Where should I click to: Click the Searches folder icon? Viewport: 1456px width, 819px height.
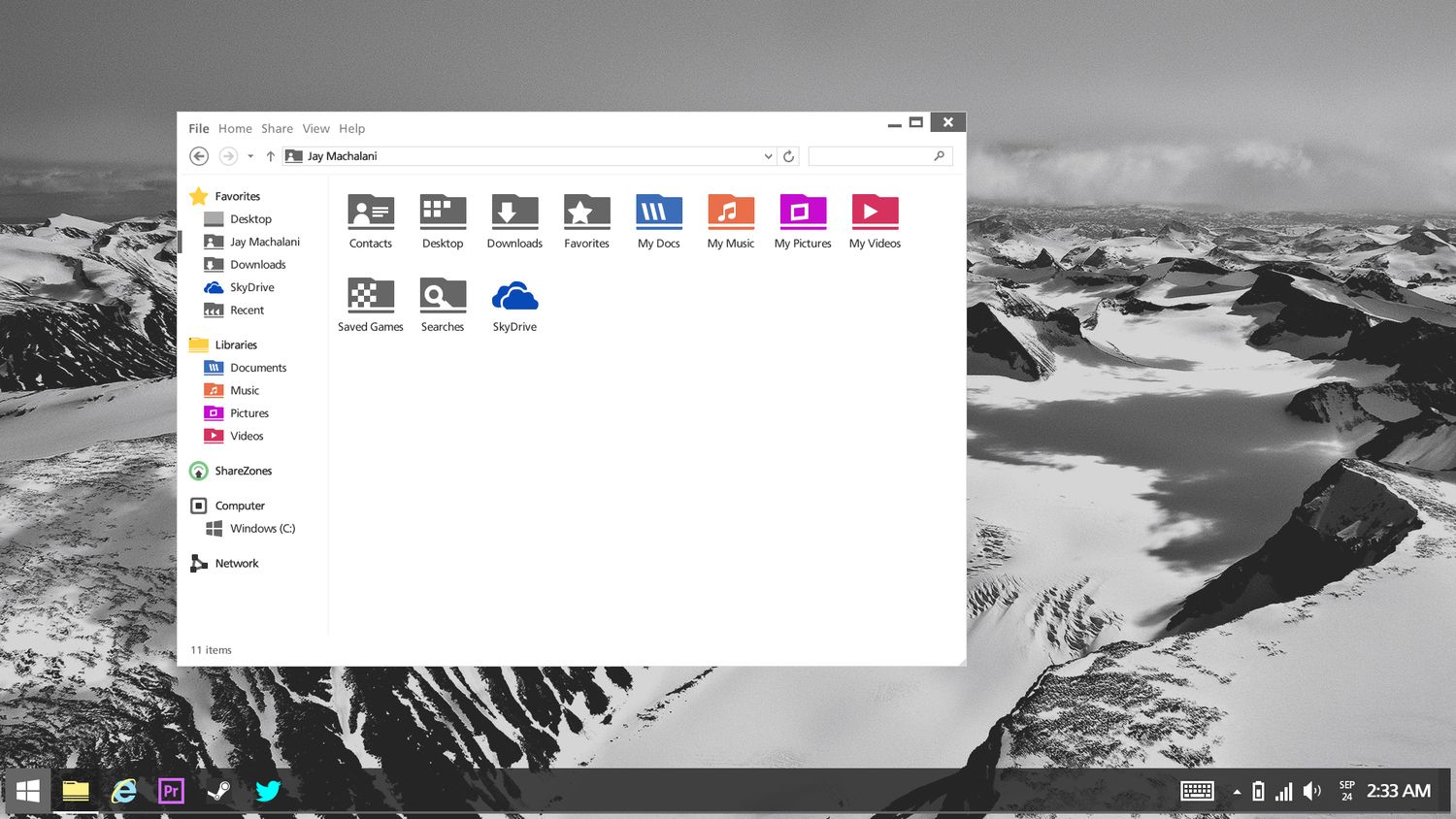click(x=443, y=295)
